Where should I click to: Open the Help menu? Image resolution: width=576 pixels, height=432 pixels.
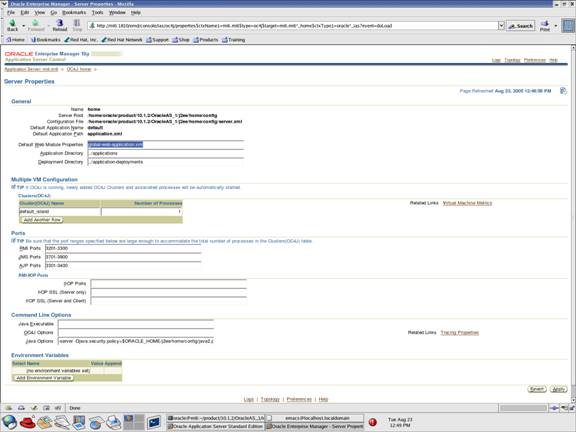tap(136, 12)
